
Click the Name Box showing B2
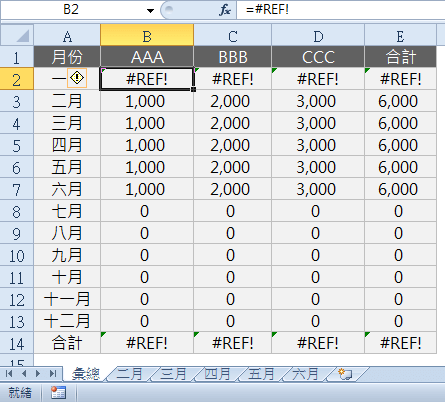pyautogui.click(x=71, y=10)
